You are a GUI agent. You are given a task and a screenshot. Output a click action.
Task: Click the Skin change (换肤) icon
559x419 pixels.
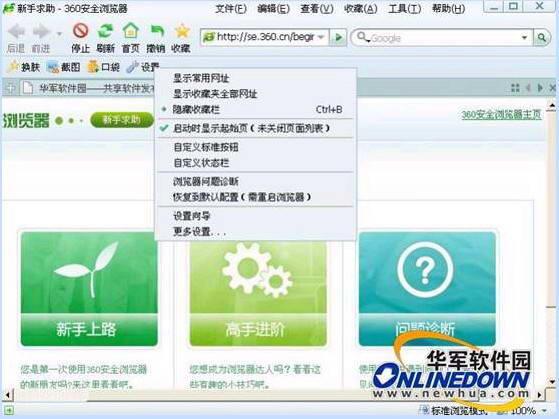pos(13,67)
